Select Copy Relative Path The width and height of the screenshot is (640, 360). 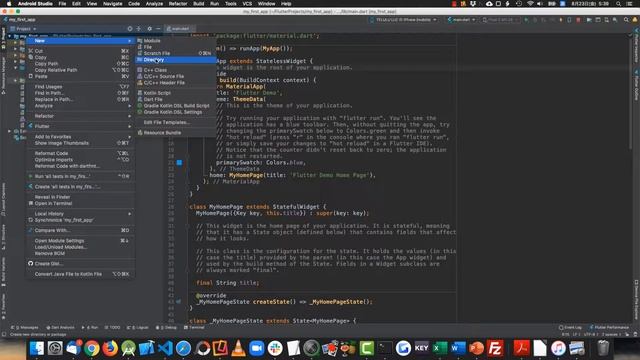click(80, 70)
